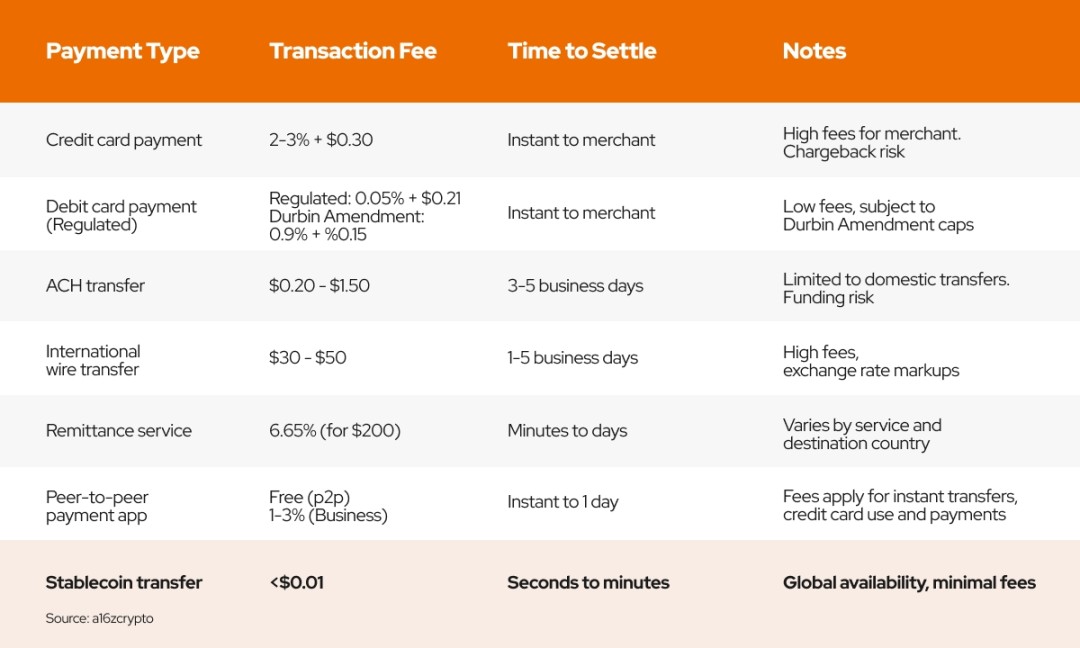The image size is (1080, 648).
Task: Click the Durbin Amendment fee text
Action: click(x=333, y=225)
